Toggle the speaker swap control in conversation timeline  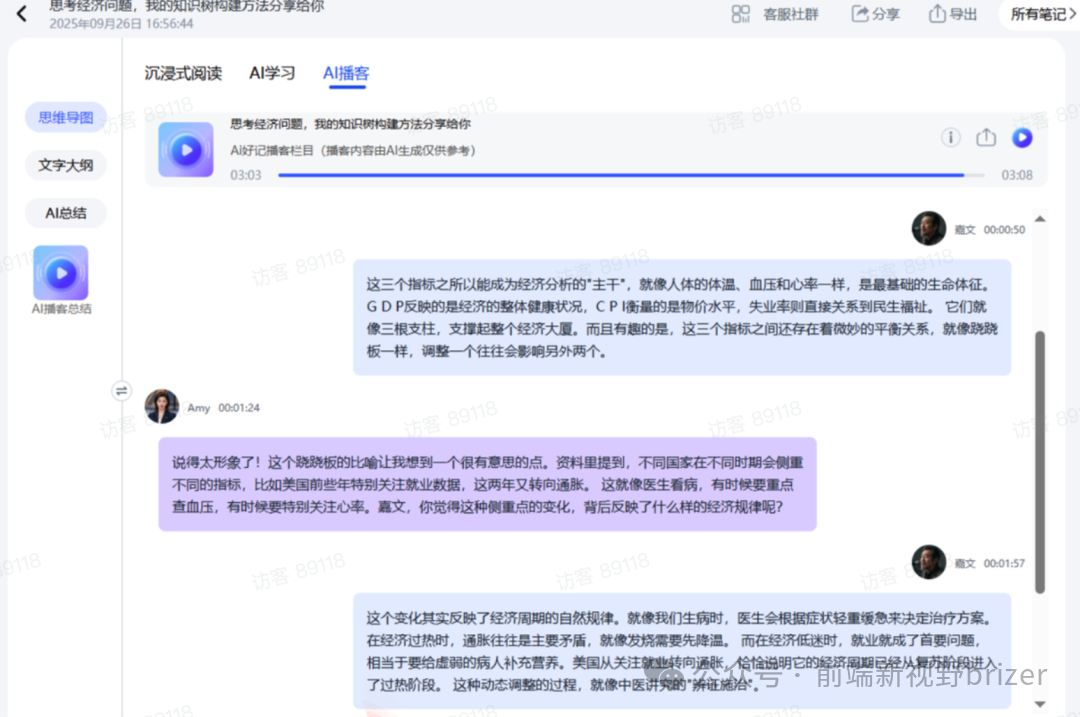click(x=121, y=391)
